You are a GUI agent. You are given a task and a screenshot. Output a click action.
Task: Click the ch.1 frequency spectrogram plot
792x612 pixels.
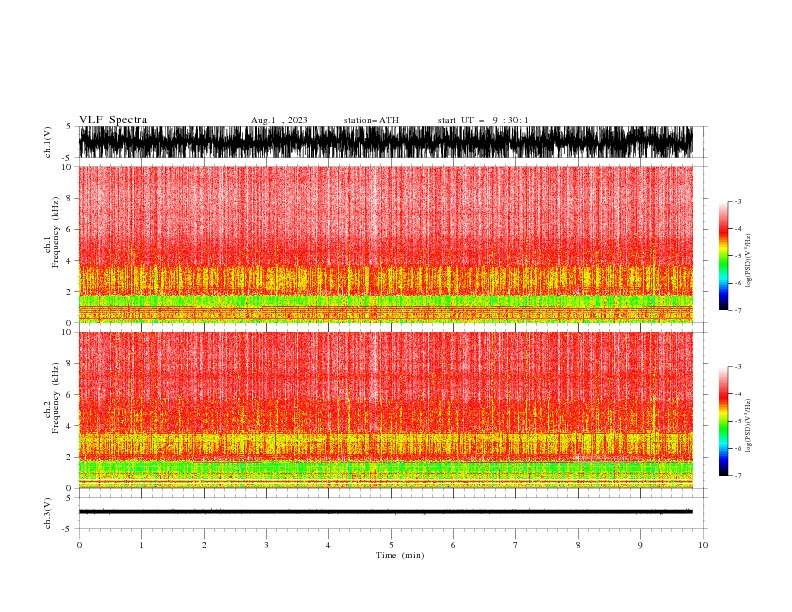386,244
